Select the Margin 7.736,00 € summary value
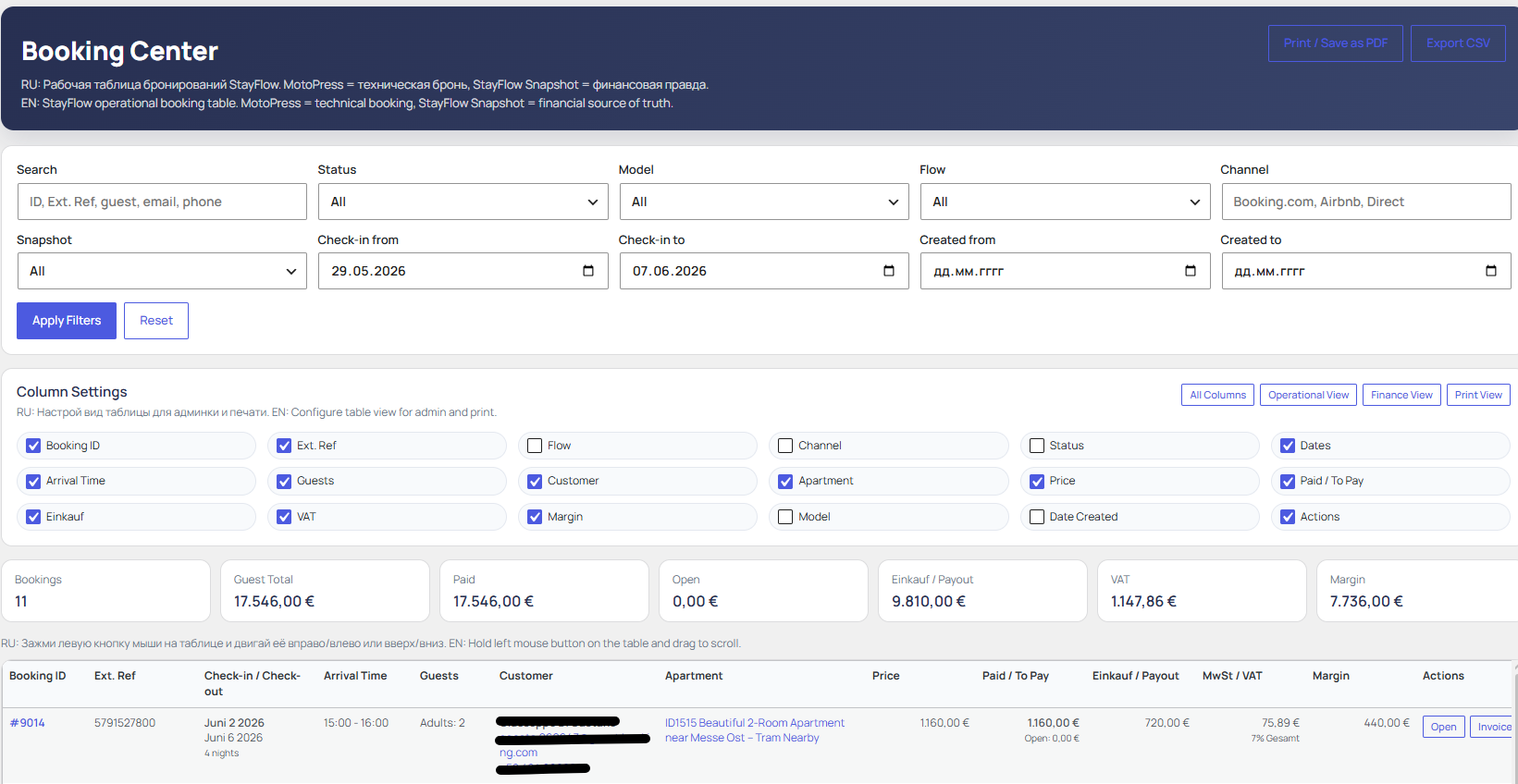Image resolution: width=1518 pixels, height=784 pixels. point(1366,601)
